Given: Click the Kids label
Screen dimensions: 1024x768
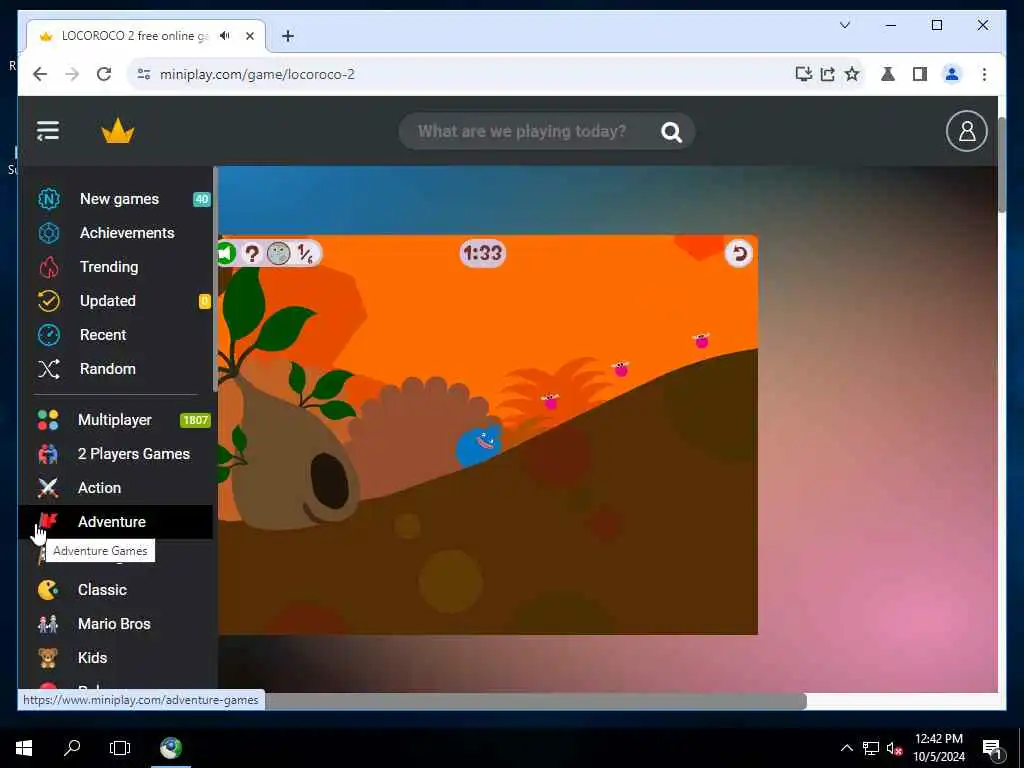Looking at the screenshot, I should coord(92,658).
